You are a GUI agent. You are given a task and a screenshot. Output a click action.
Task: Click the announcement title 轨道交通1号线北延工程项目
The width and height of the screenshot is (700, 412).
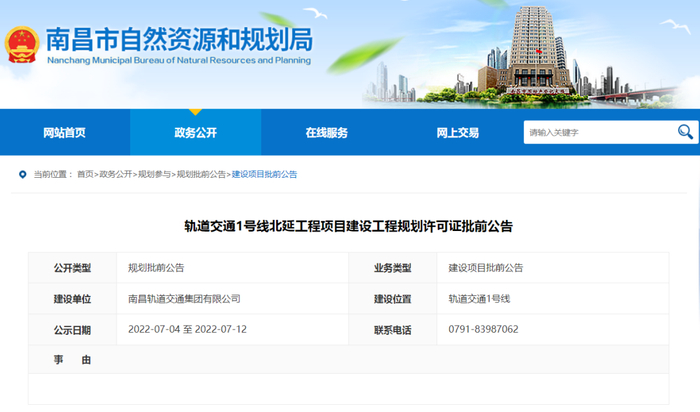[x=349, y=226]
